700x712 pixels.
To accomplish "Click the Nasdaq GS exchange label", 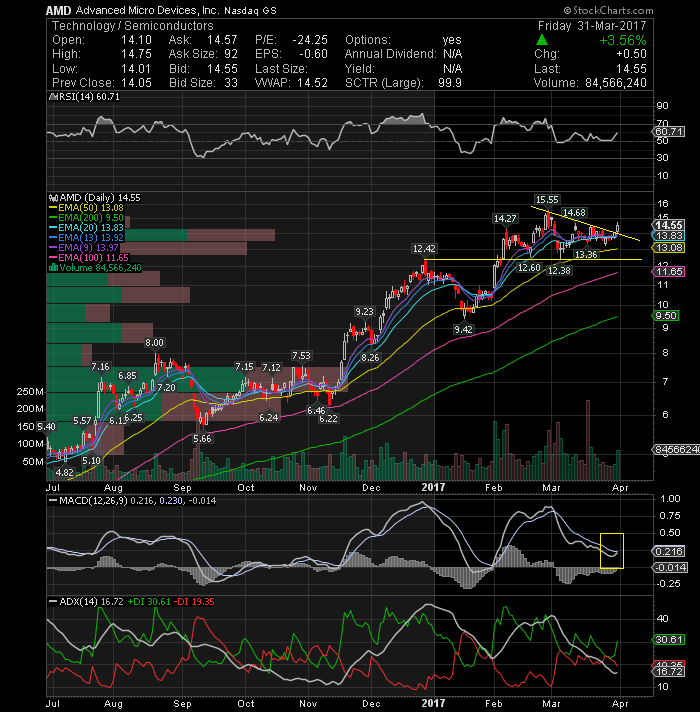I will point(250,10).
